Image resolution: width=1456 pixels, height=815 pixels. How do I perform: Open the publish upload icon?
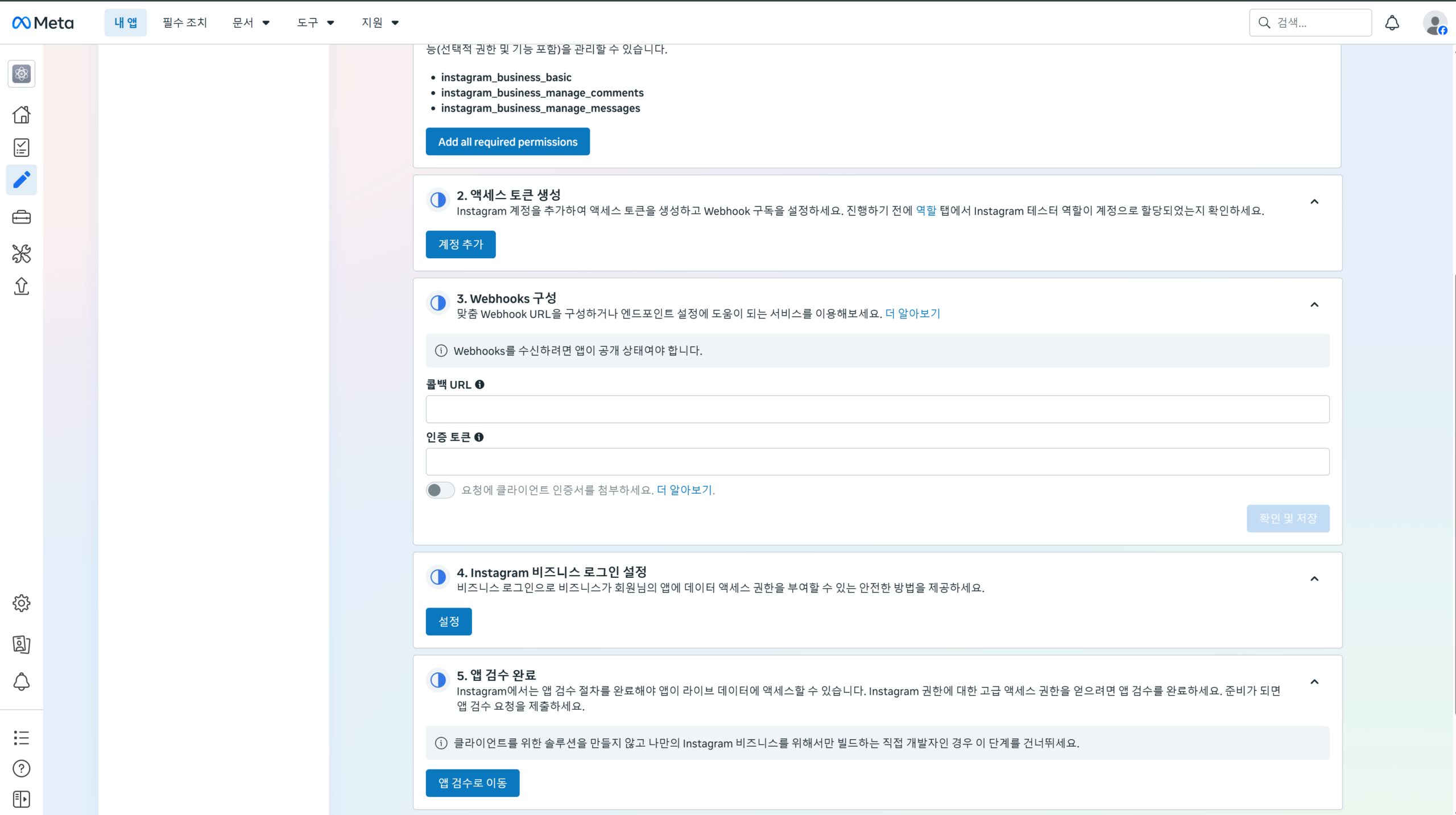22,286
